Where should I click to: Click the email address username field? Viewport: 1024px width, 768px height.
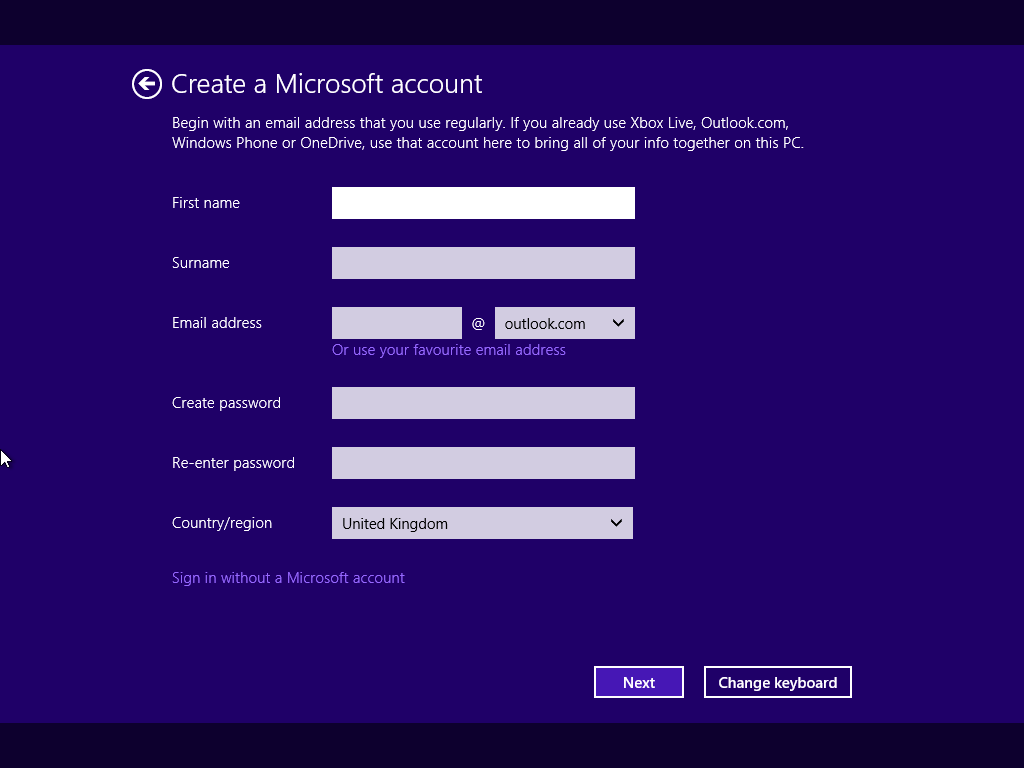[x=396, y=323]
